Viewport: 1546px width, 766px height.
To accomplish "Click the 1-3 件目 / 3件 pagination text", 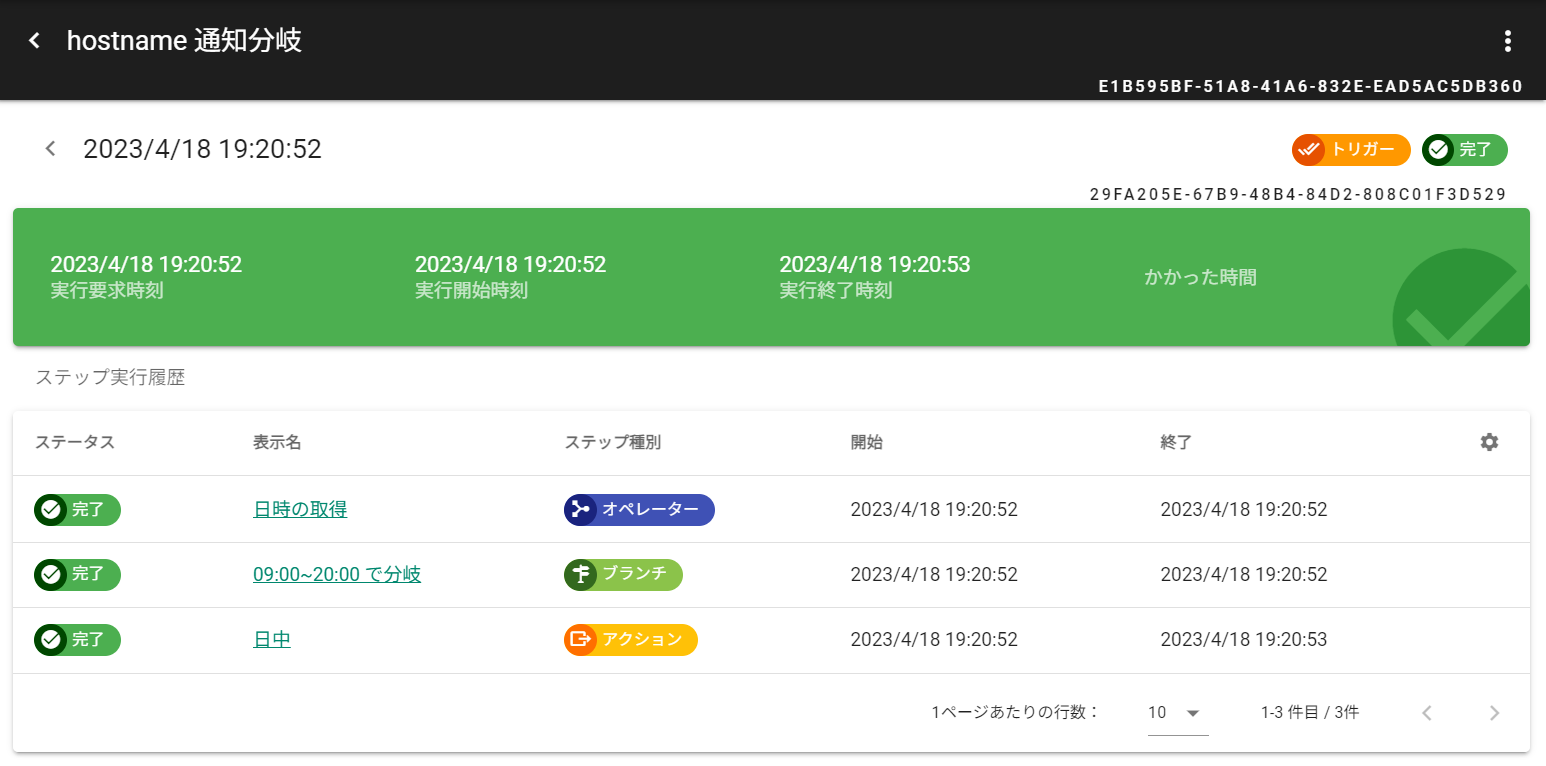I will (1310, 713).
